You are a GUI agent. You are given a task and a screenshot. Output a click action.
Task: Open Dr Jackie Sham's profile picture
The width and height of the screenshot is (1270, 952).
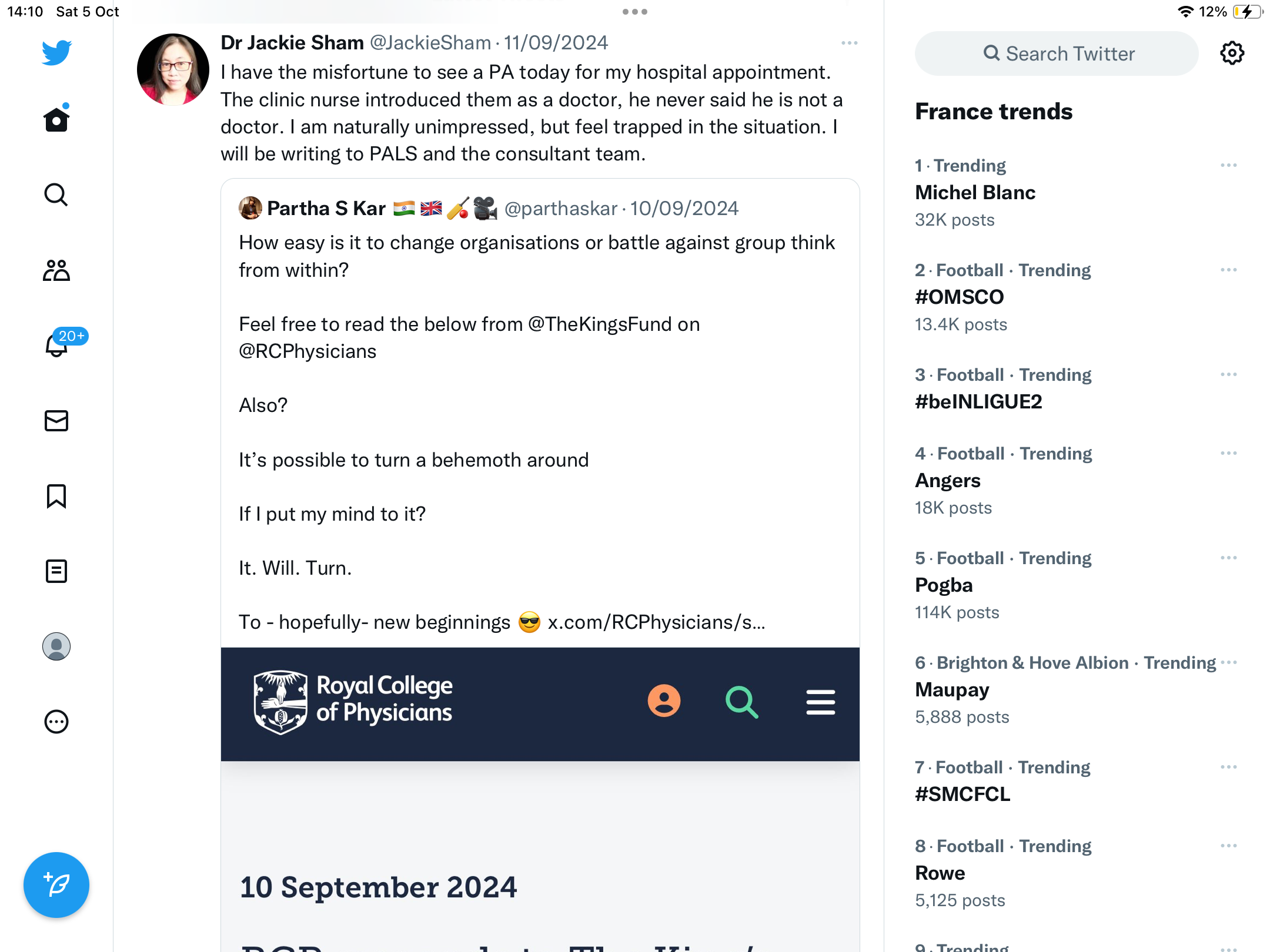point(173,70)
